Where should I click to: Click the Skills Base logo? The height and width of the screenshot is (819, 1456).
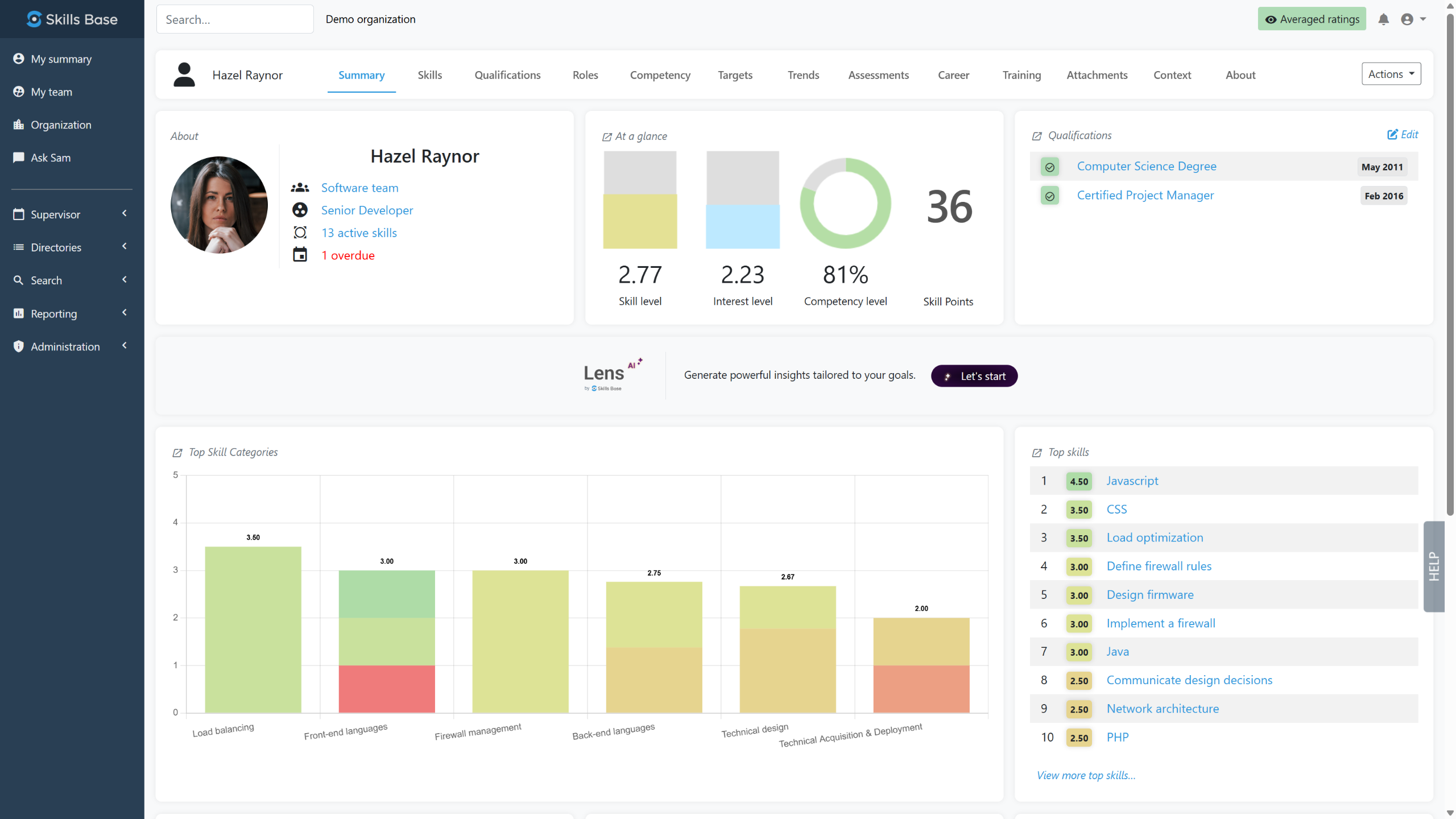click(72, 19)
